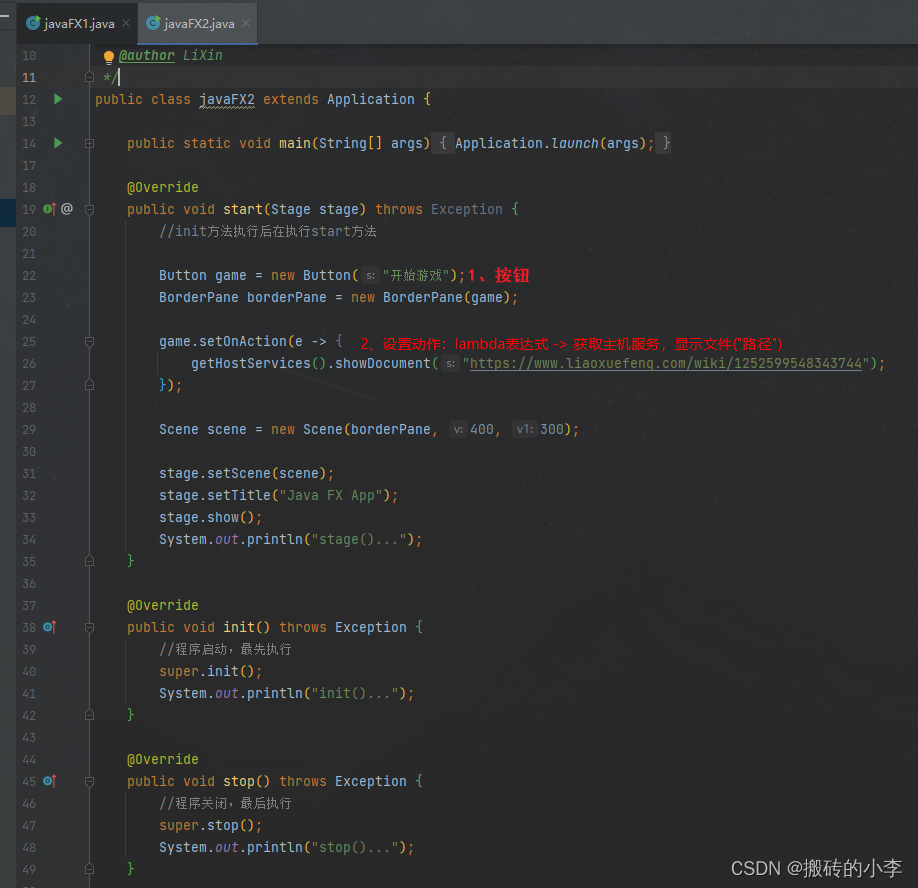This screenshot has height=888, width=918.
Task: Click the javaFX2 class name
Action: pos(227,100)
